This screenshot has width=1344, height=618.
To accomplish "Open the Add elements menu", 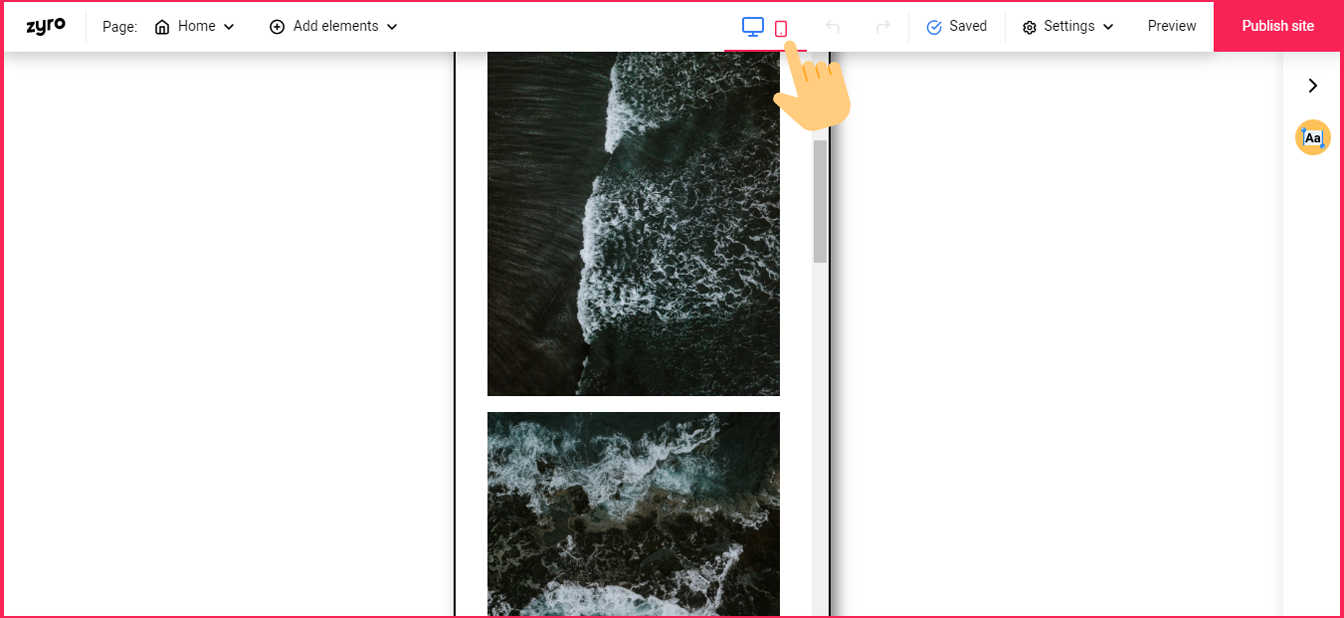I will [x=333, y=27].
